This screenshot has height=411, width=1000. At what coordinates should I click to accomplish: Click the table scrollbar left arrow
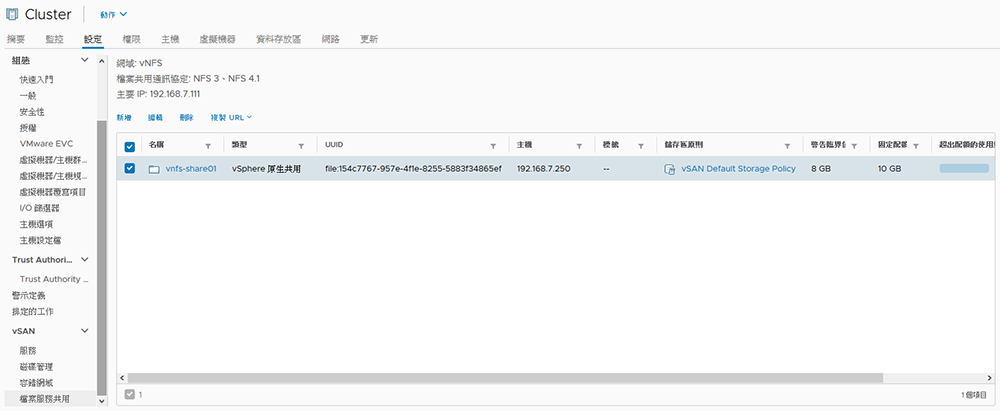coord(122,378)
